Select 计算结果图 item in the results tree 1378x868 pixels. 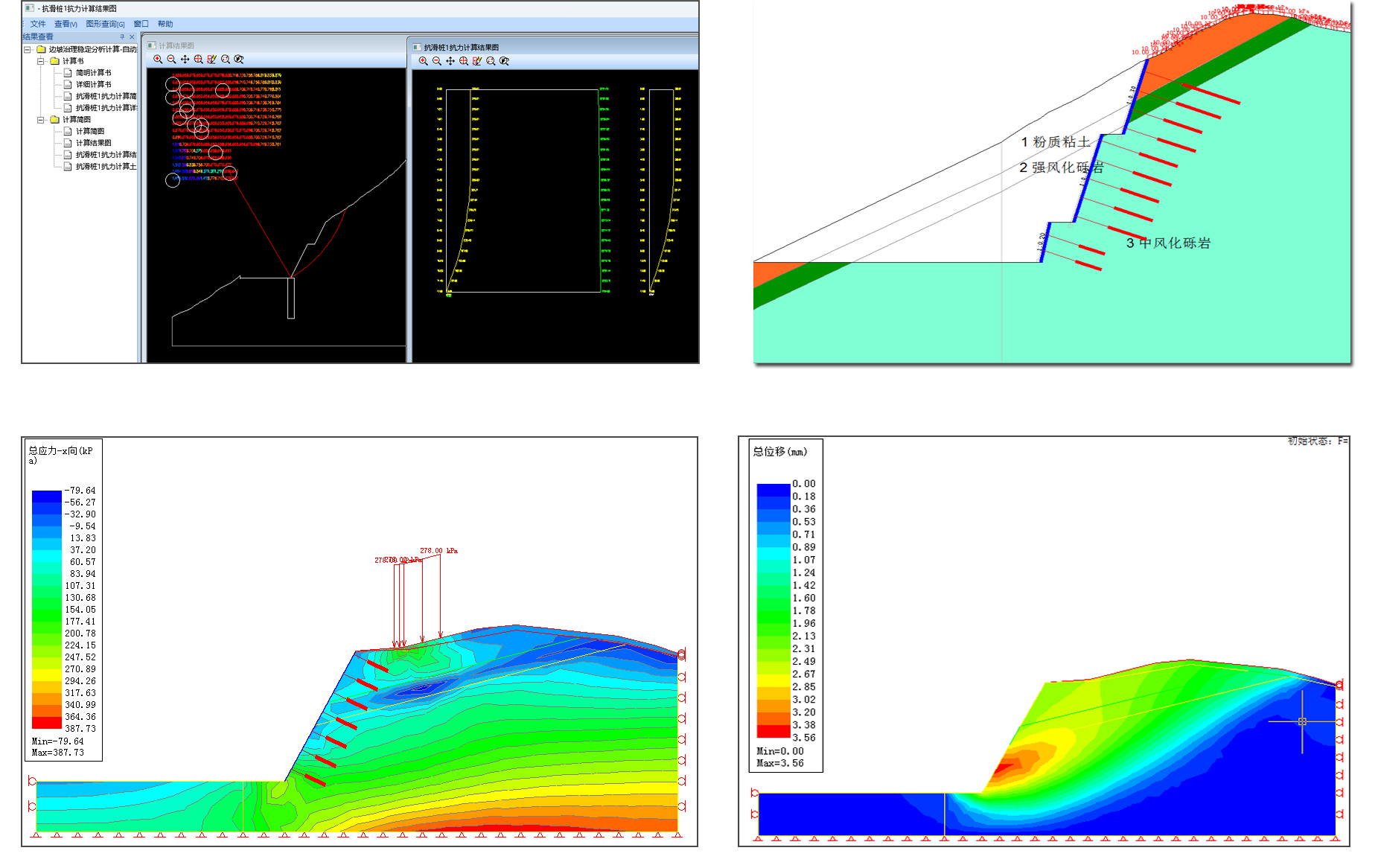93,143
